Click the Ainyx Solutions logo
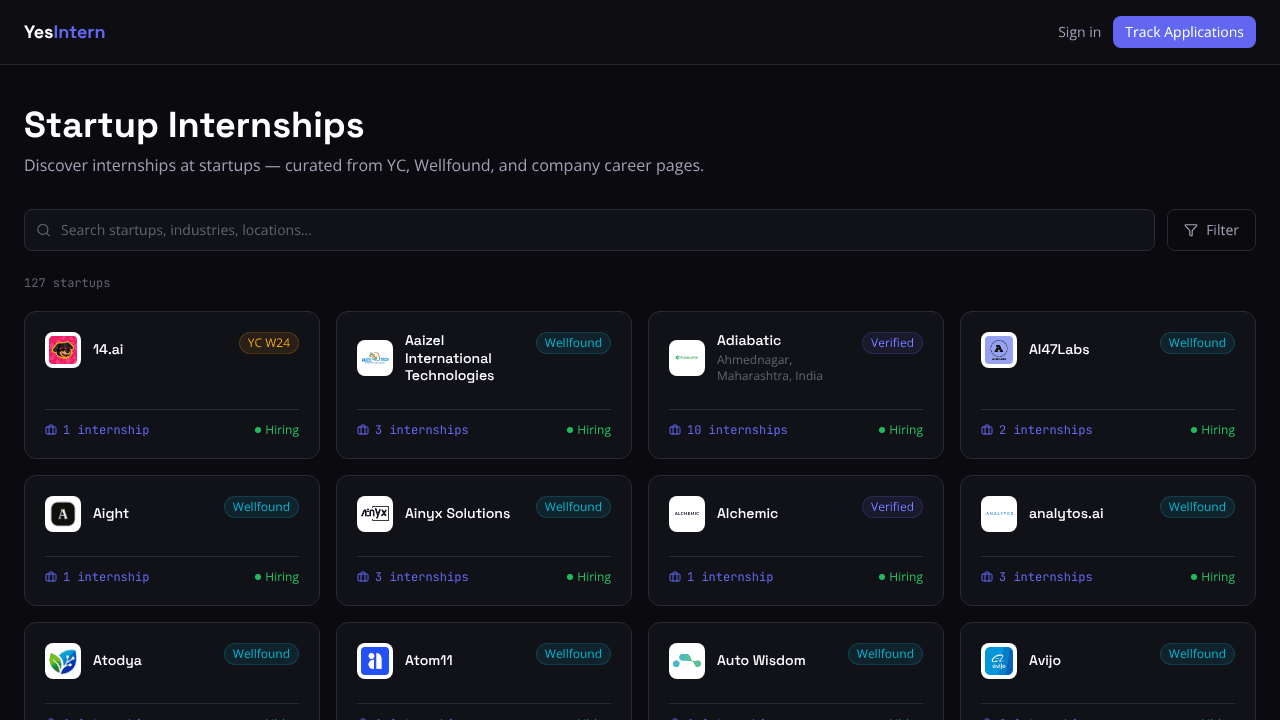Screen dimensions: 1280x720 tap(375, 514)
